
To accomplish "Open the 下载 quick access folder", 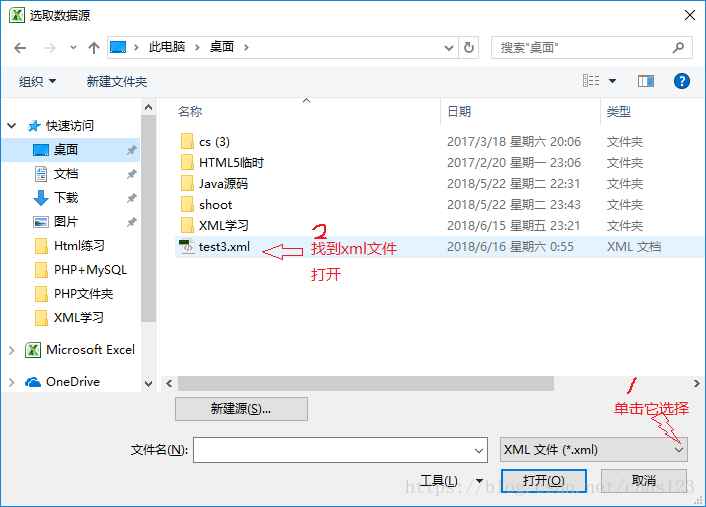I will [66, 198].
